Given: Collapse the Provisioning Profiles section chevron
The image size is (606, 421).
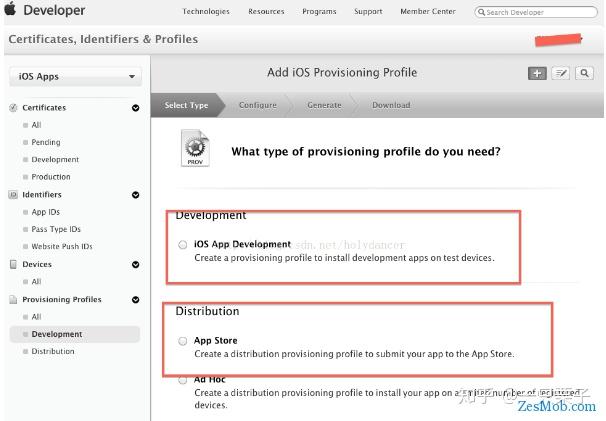Looking at the screenshot, I should (x=136, y=300).
